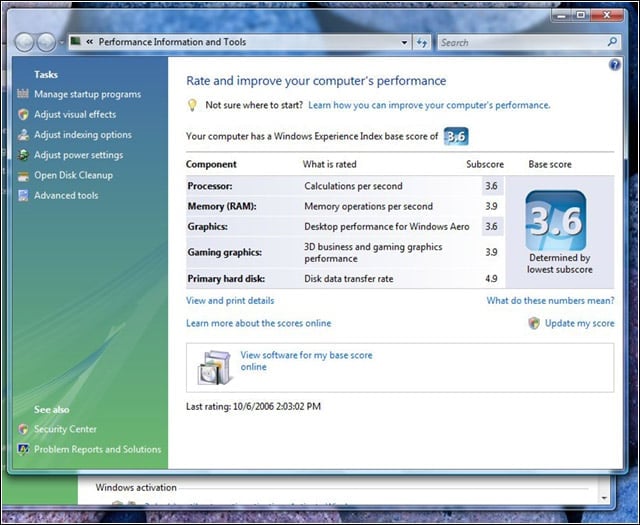This screenshot has height=525, width=640.
Task: Click the software box icon
Action: coord(216,368)
